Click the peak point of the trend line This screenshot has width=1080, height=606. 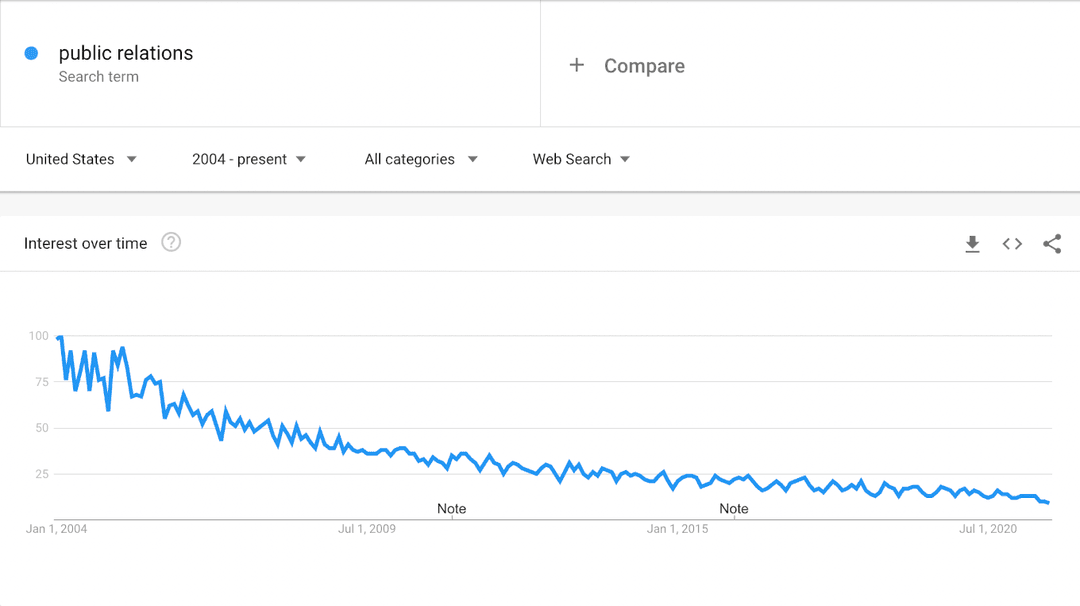tap(60, 337)
